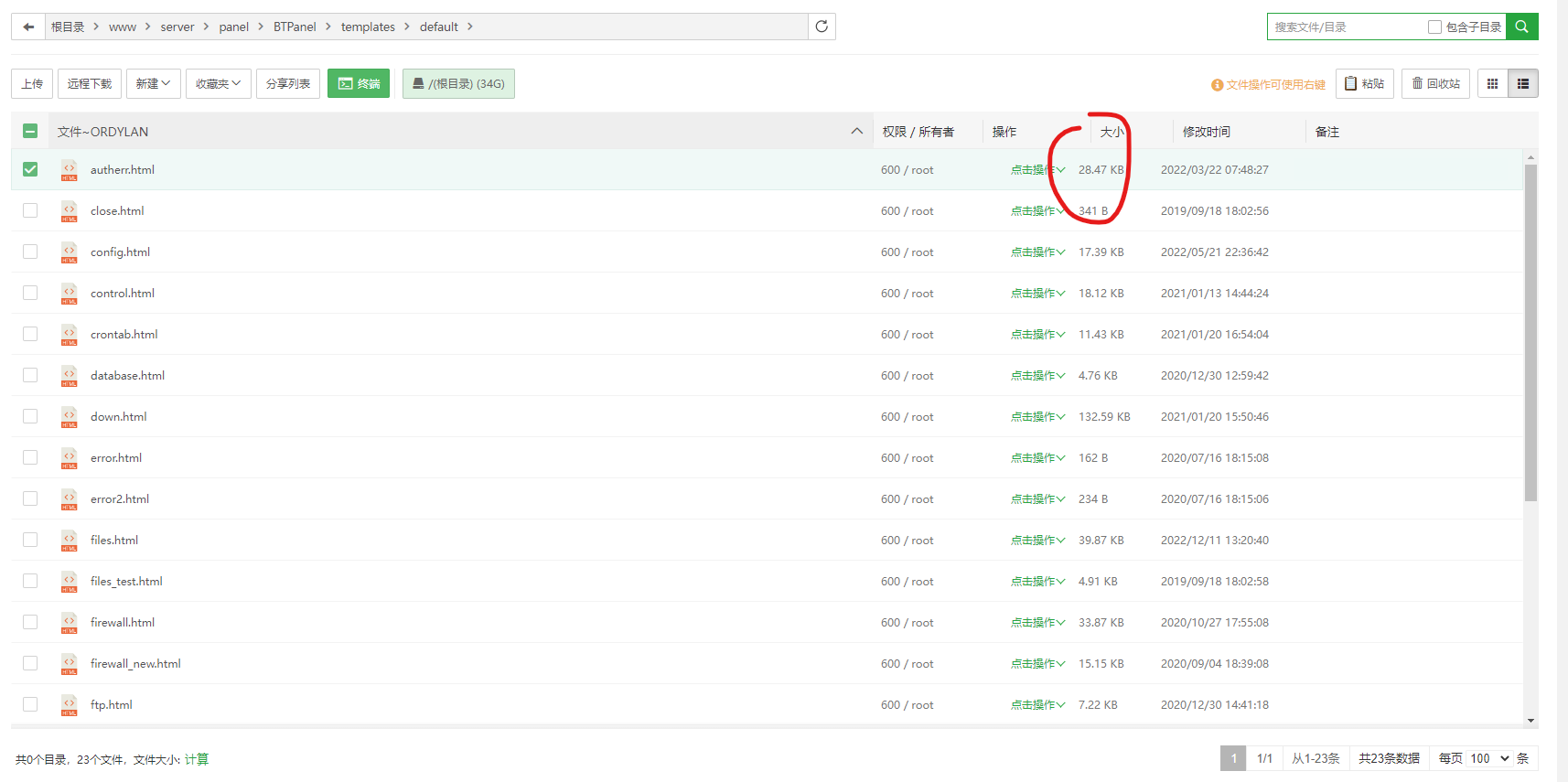This screenshot has height=782, width=1568.
Task: Click the 上传 upload button
Action: coord(32,83)
